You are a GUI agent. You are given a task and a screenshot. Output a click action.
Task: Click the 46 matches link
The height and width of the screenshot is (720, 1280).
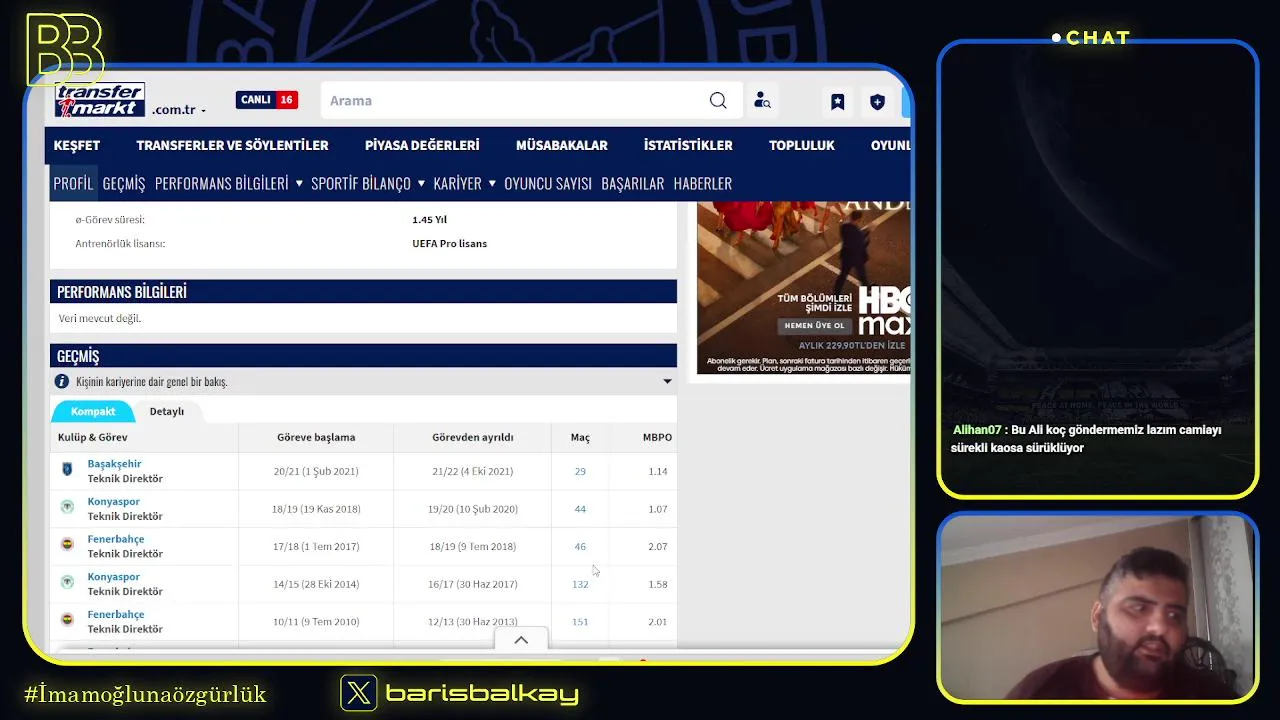coord(580,546)
